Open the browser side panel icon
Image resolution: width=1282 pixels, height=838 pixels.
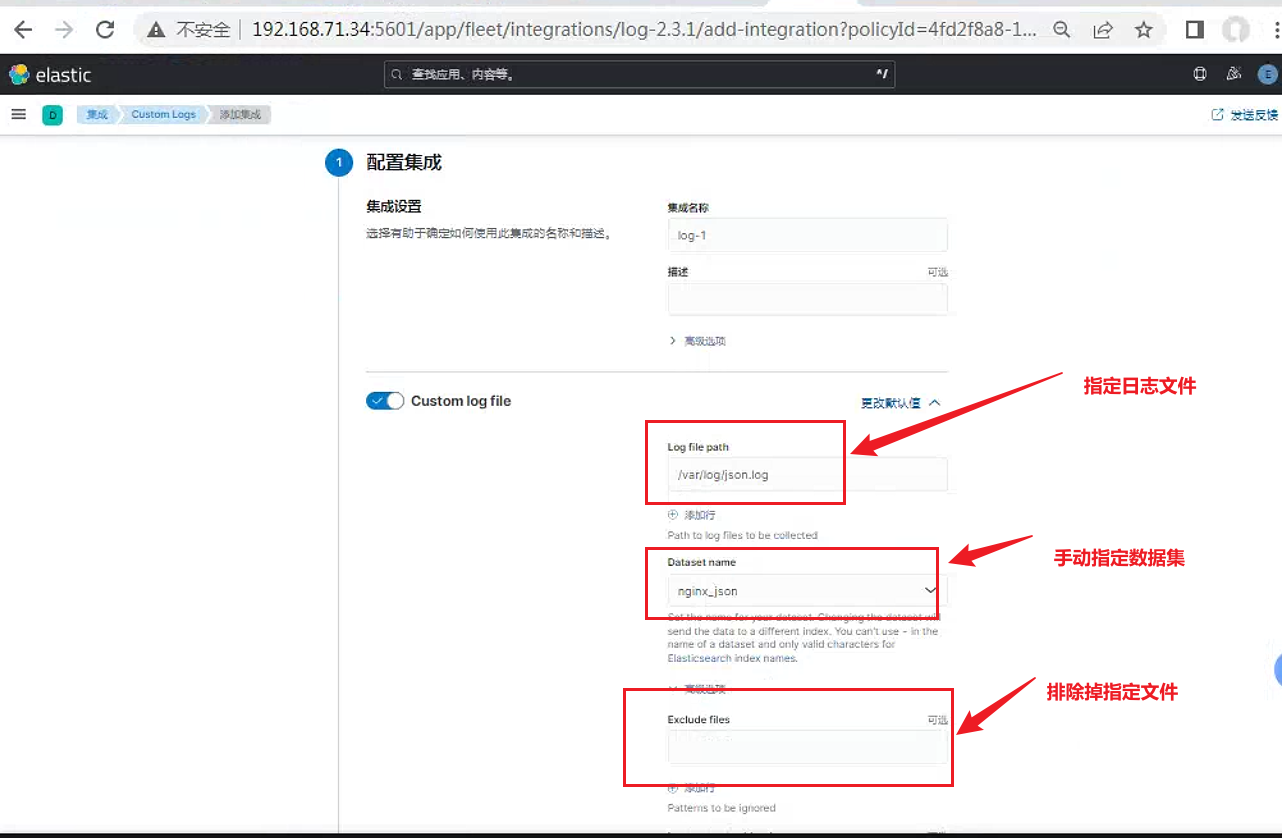1194,30
